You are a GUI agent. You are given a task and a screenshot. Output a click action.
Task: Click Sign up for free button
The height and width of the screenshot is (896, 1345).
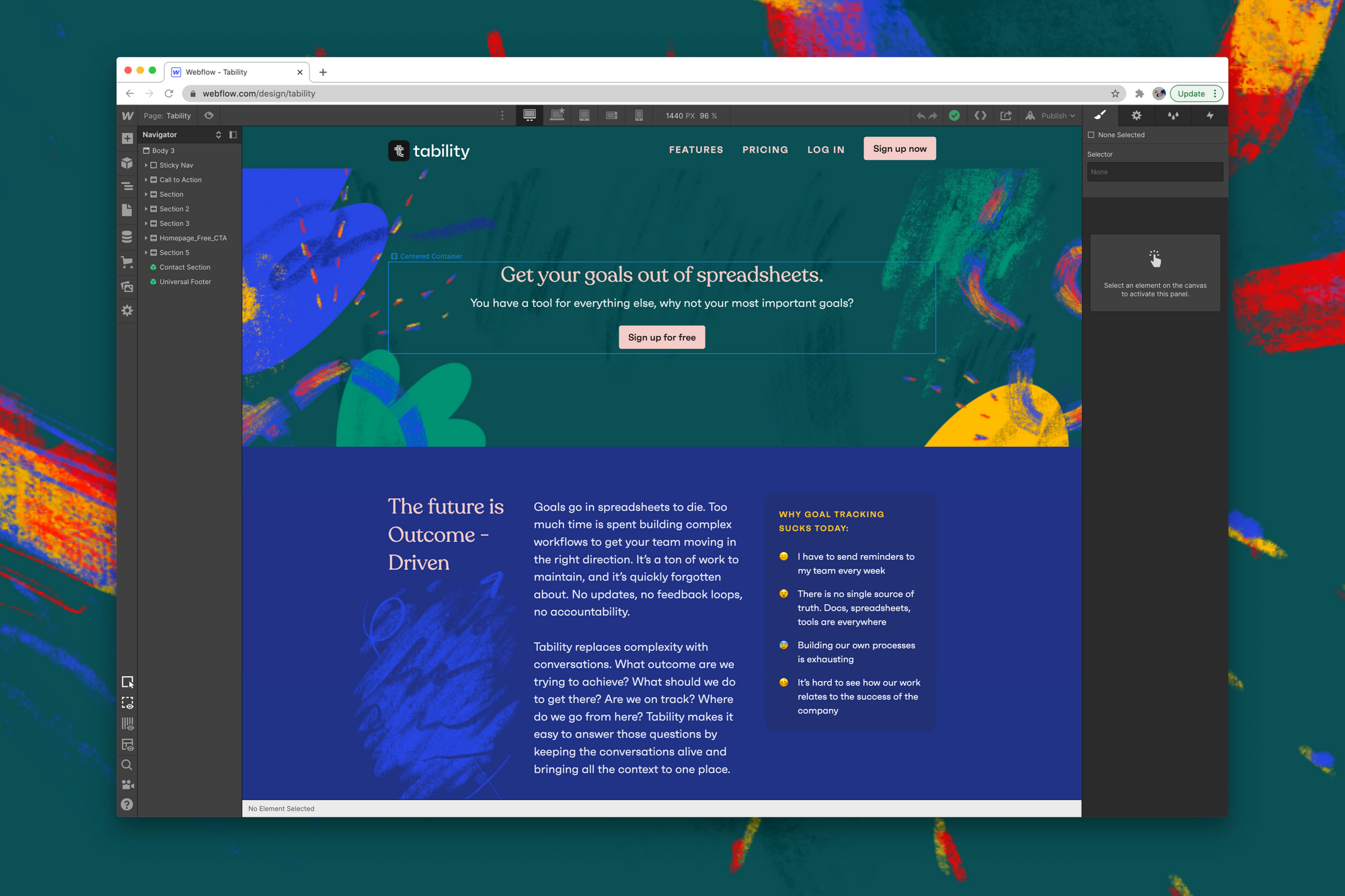click(x=662, y=337)
